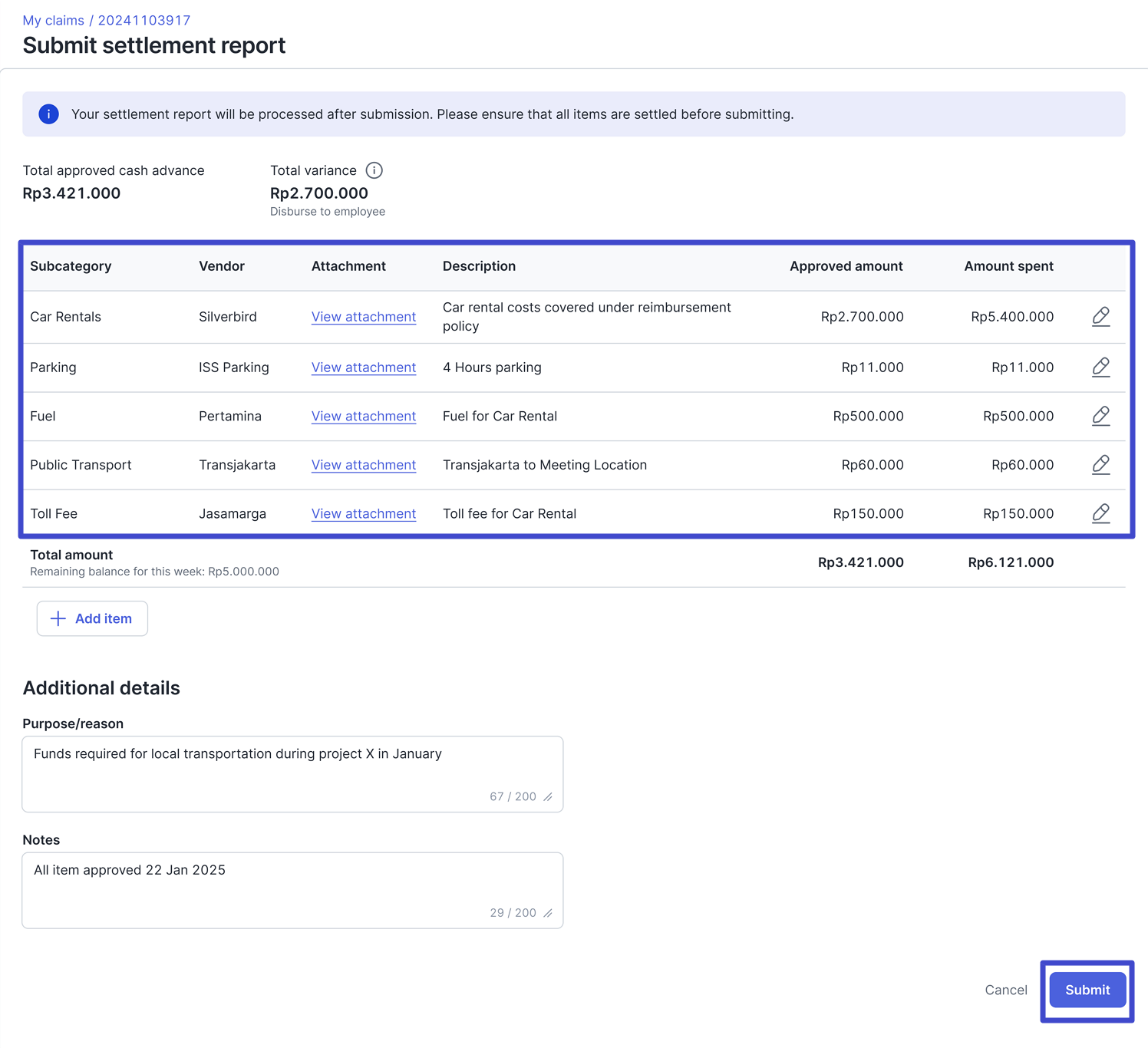The height and width of the screenshot is (1048, 1148).
Task: Cancel the settlement report submission
Action: (1005, 990)
